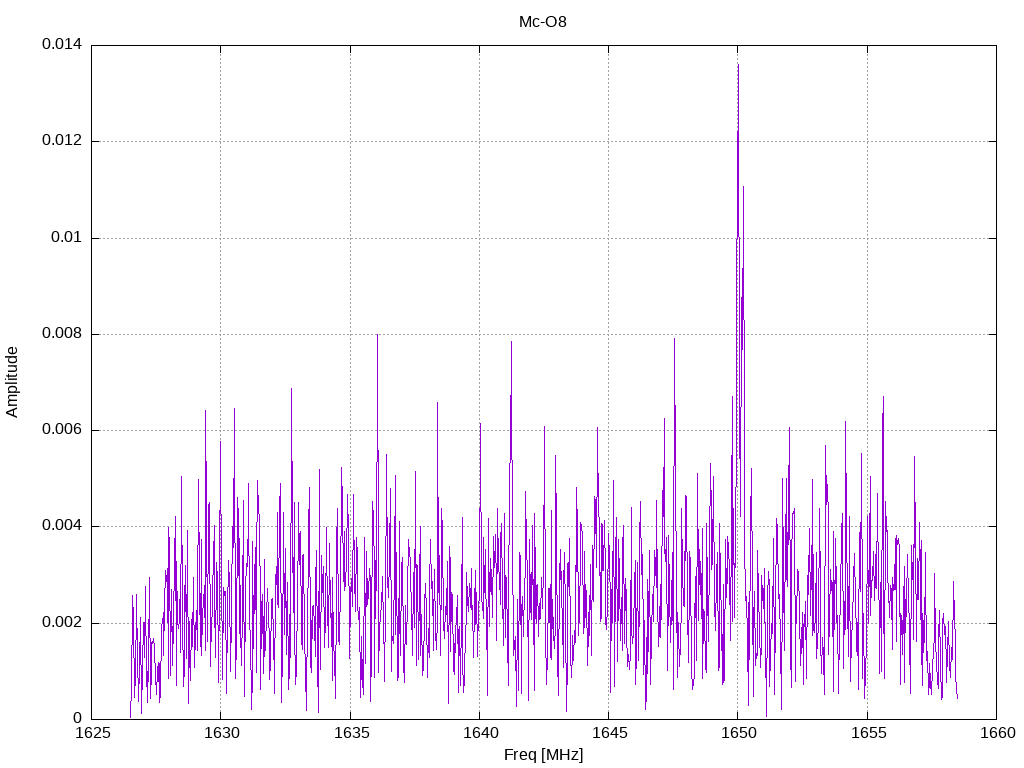Select the tallest spectrum peak near 1650 MHz

coord(738,66)
